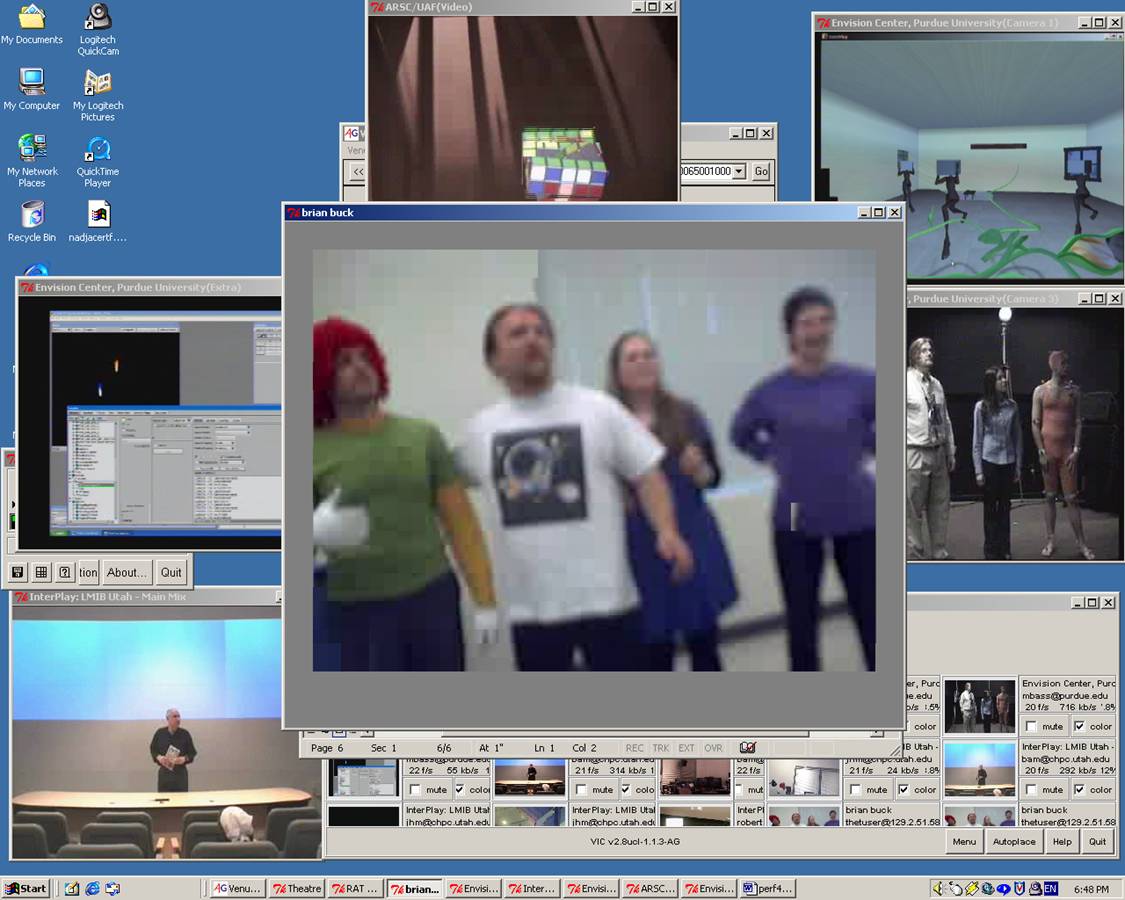Click the question mark help icon
Image resolution: width=1125 pixels, height=900 pixels.
pyautogui.click(x=65, y=572)
